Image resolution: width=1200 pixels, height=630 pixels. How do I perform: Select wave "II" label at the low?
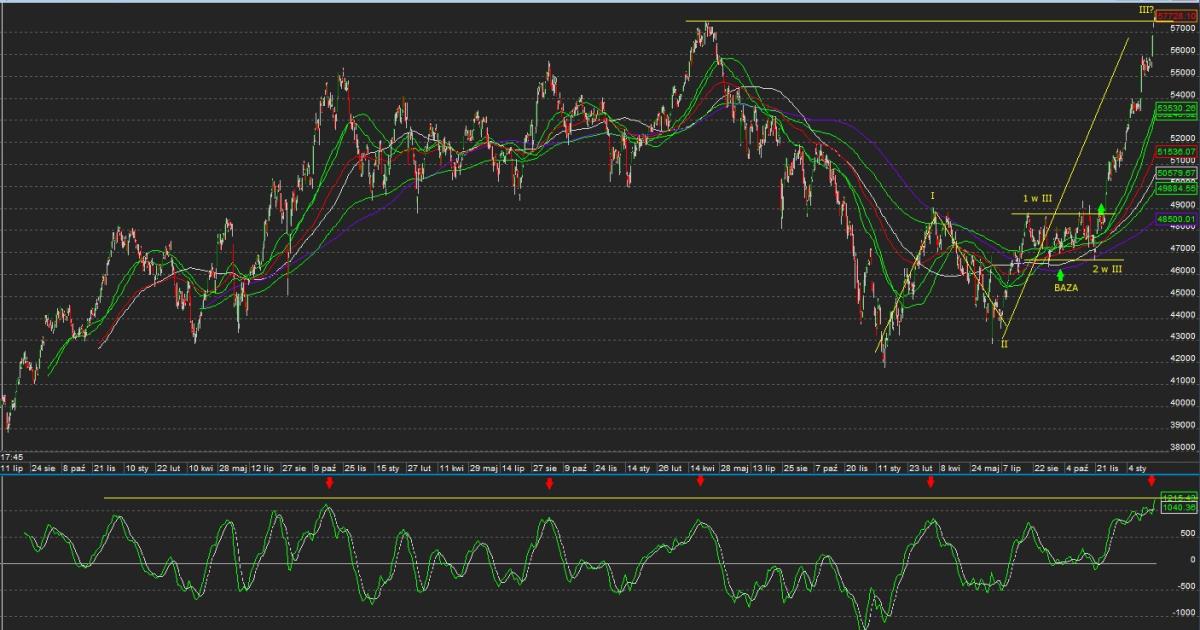(1004, 344)
